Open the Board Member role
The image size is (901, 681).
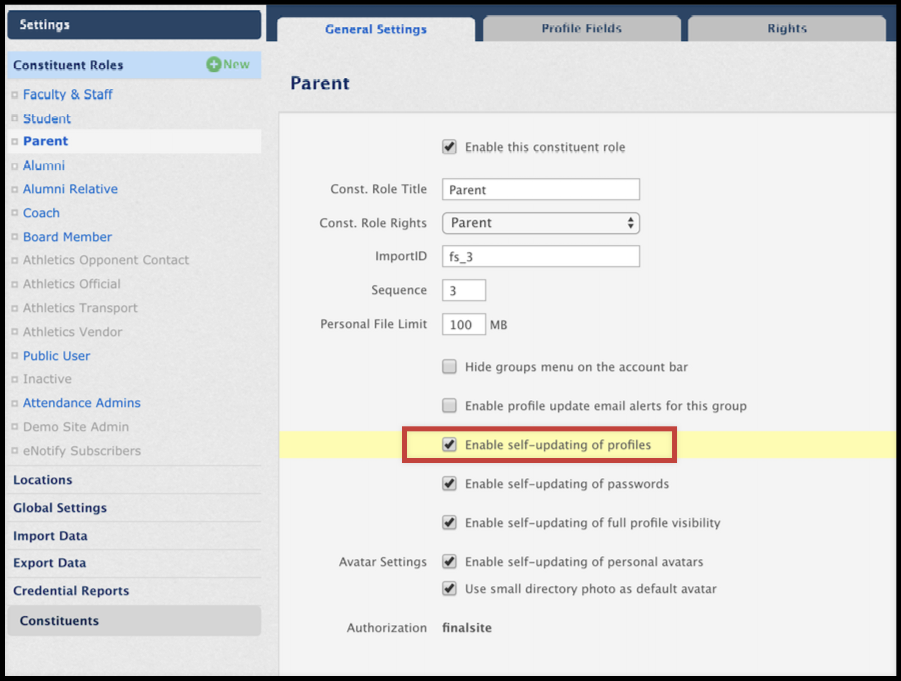pos(67,237)
